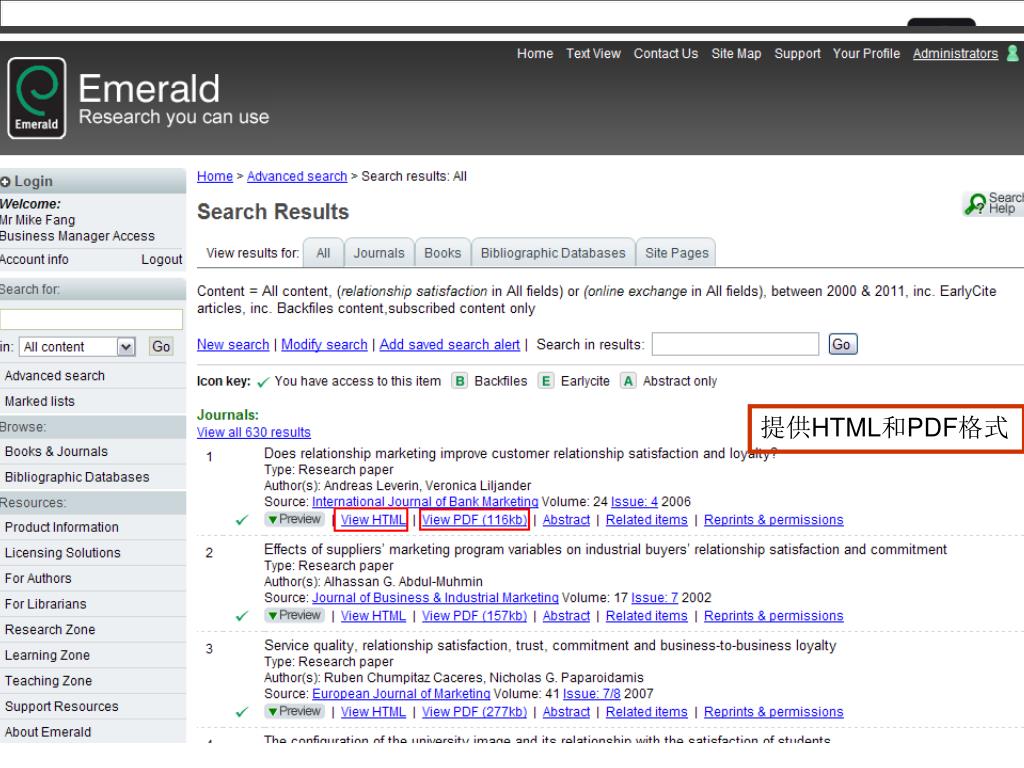Click access checkmark for result 1
This screenshot has height=768, width=1024.
click(x=242, y=520)
